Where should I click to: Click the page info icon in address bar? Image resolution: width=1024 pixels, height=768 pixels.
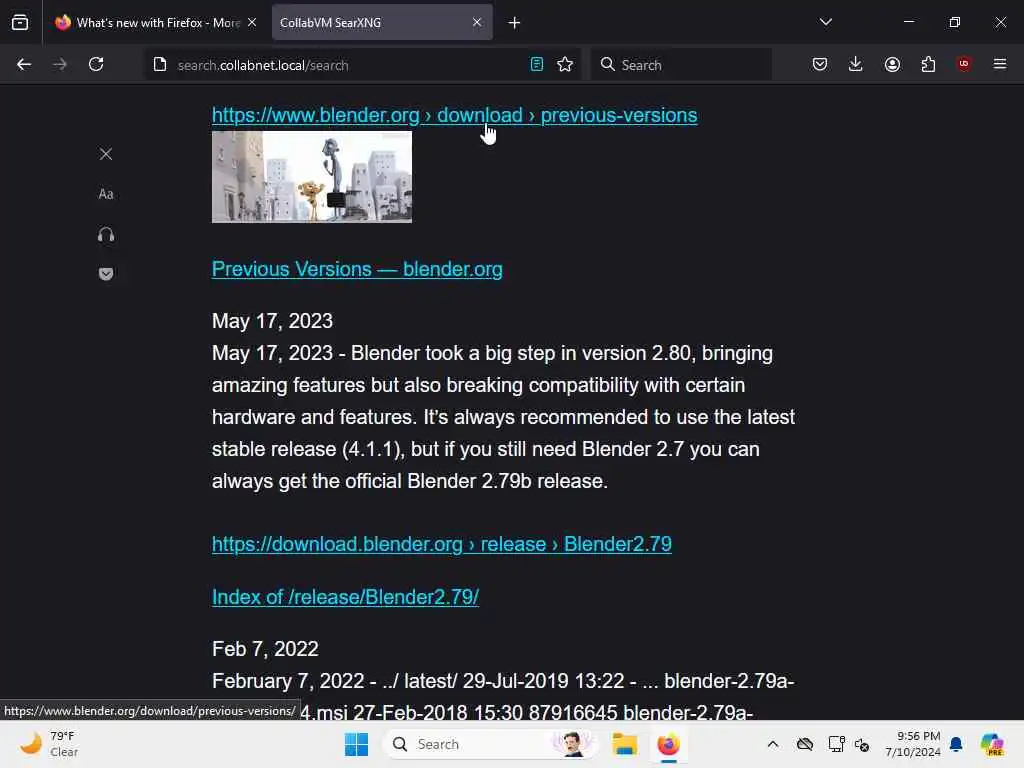pos(160,65)
